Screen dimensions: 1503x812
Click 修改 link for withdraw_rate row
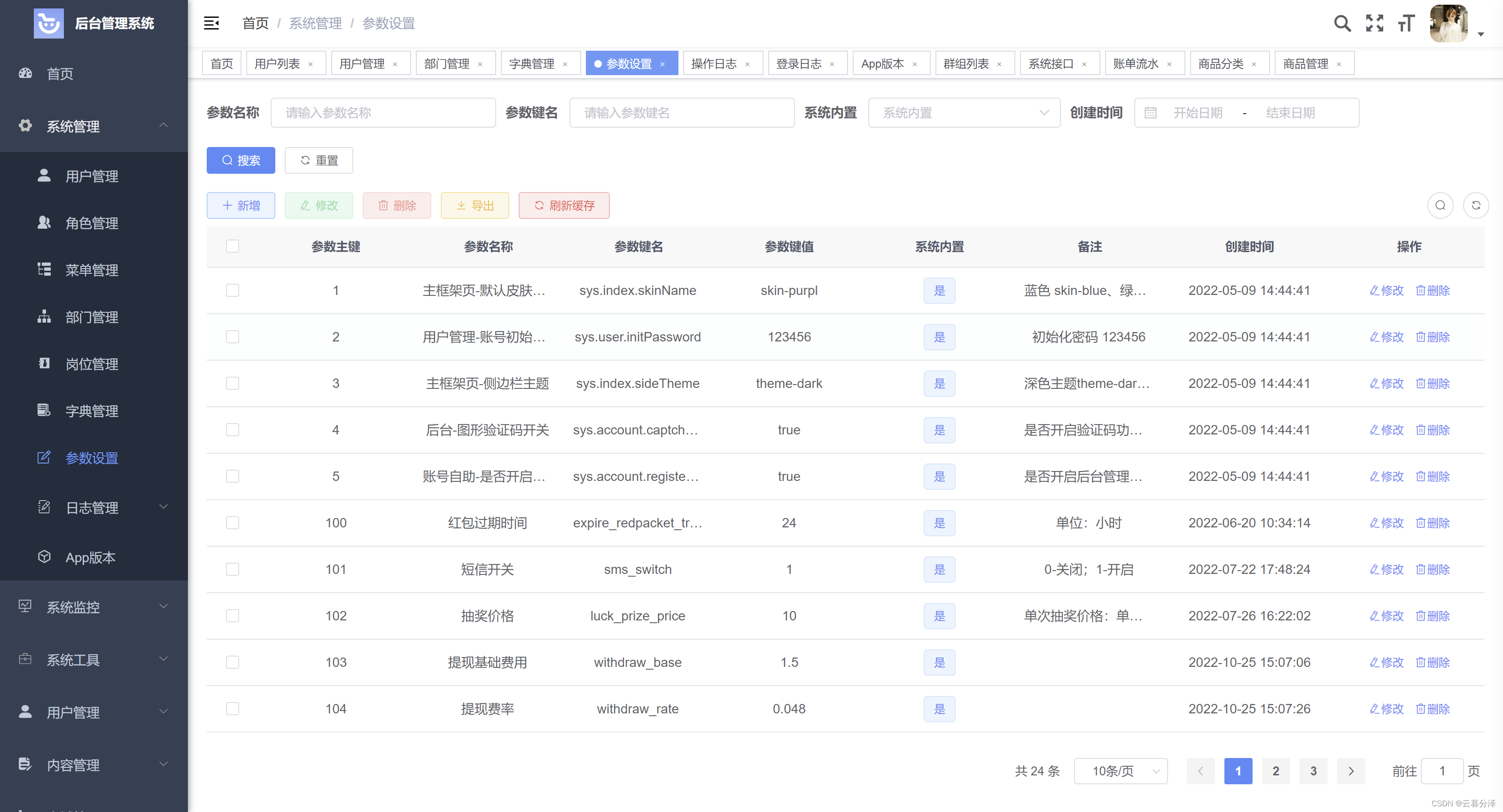coord(1386,709)
